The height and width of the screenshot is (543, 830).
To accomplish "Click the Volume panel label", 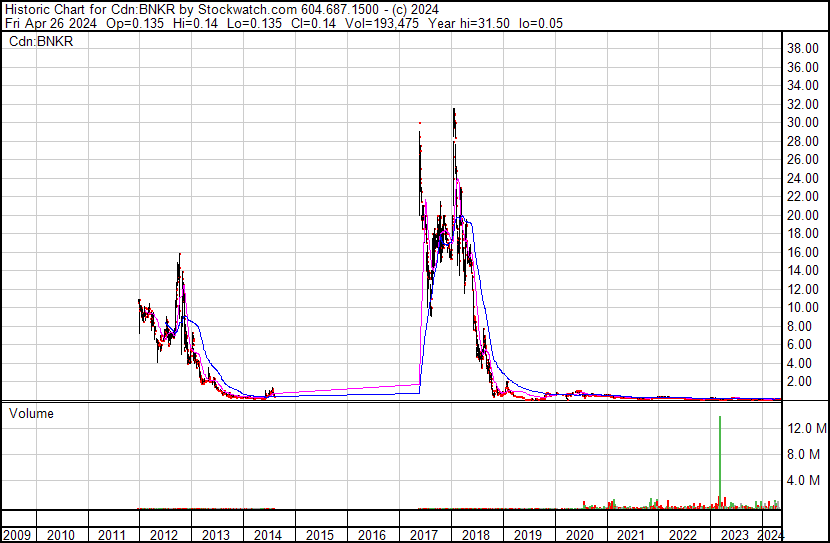I will coord(31,413).
